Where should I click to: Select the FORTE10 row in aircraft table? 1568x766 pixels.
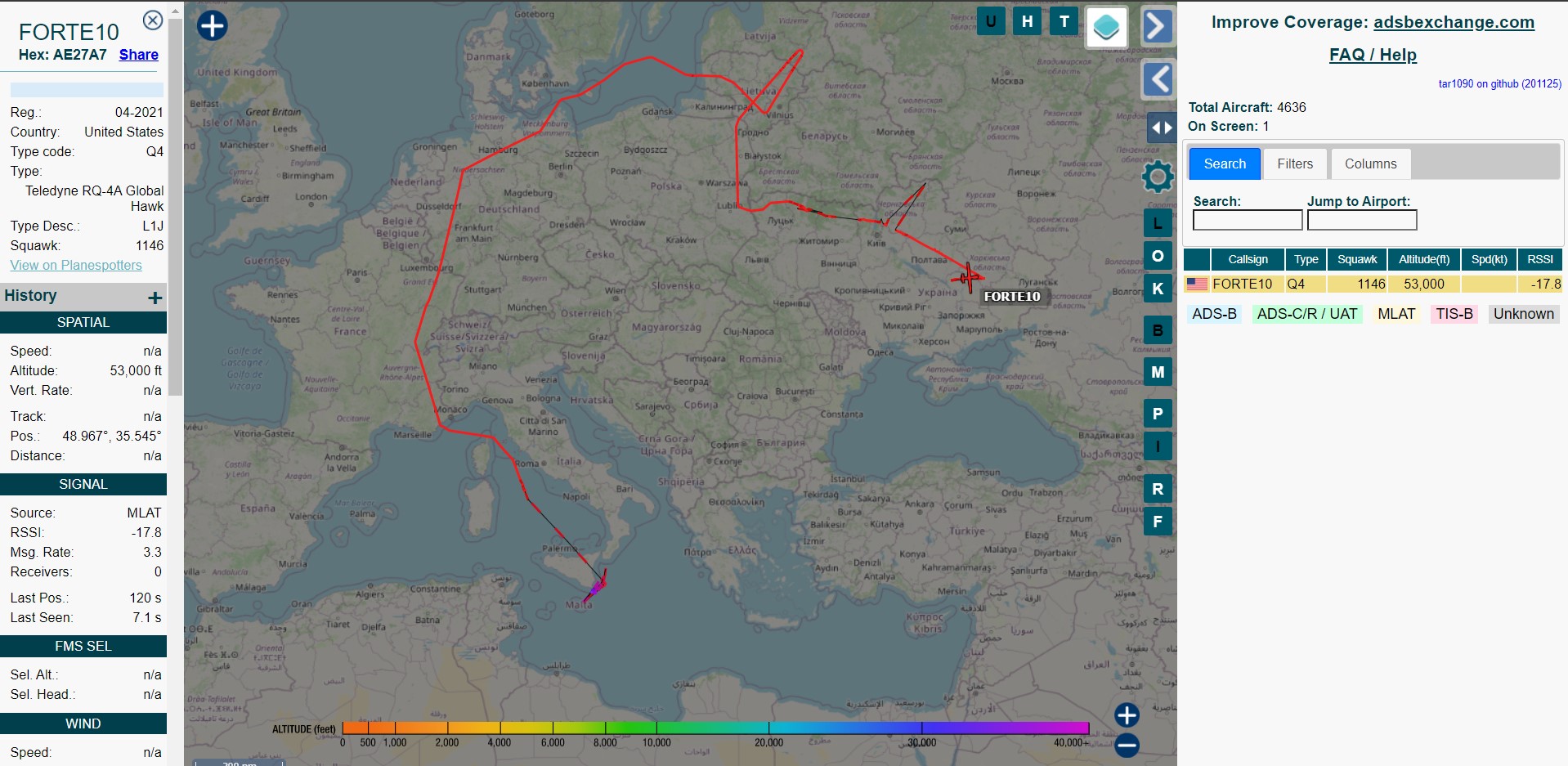pos(1373,284)
